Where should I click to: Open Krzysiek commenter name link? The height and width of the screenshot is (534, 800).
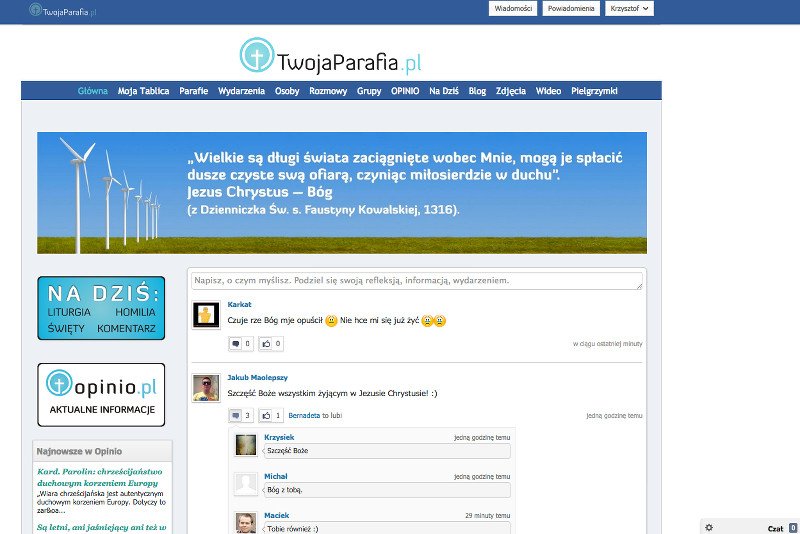279,437
